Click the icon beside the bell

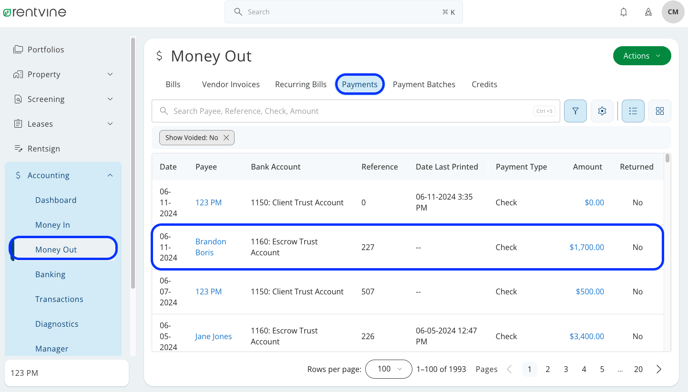[648, 12]
